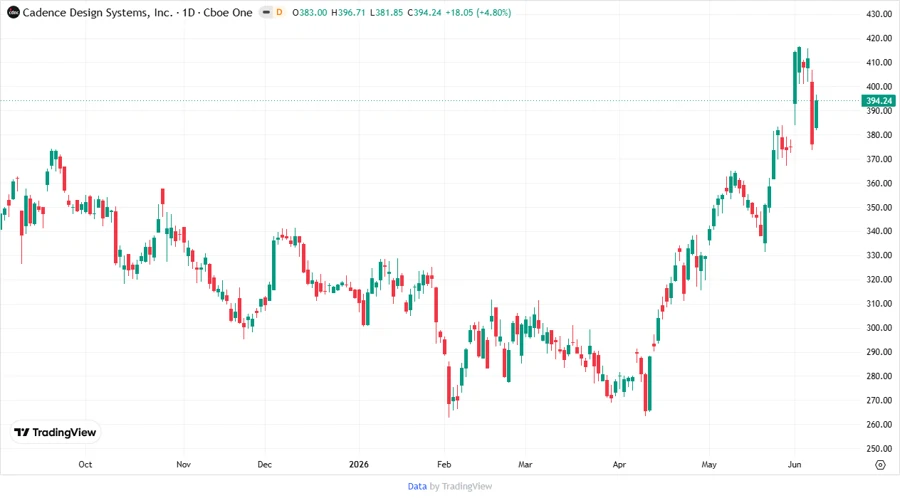900x498 pixels.
Task: Toggle the market status dash indicator
Action: 266,12
